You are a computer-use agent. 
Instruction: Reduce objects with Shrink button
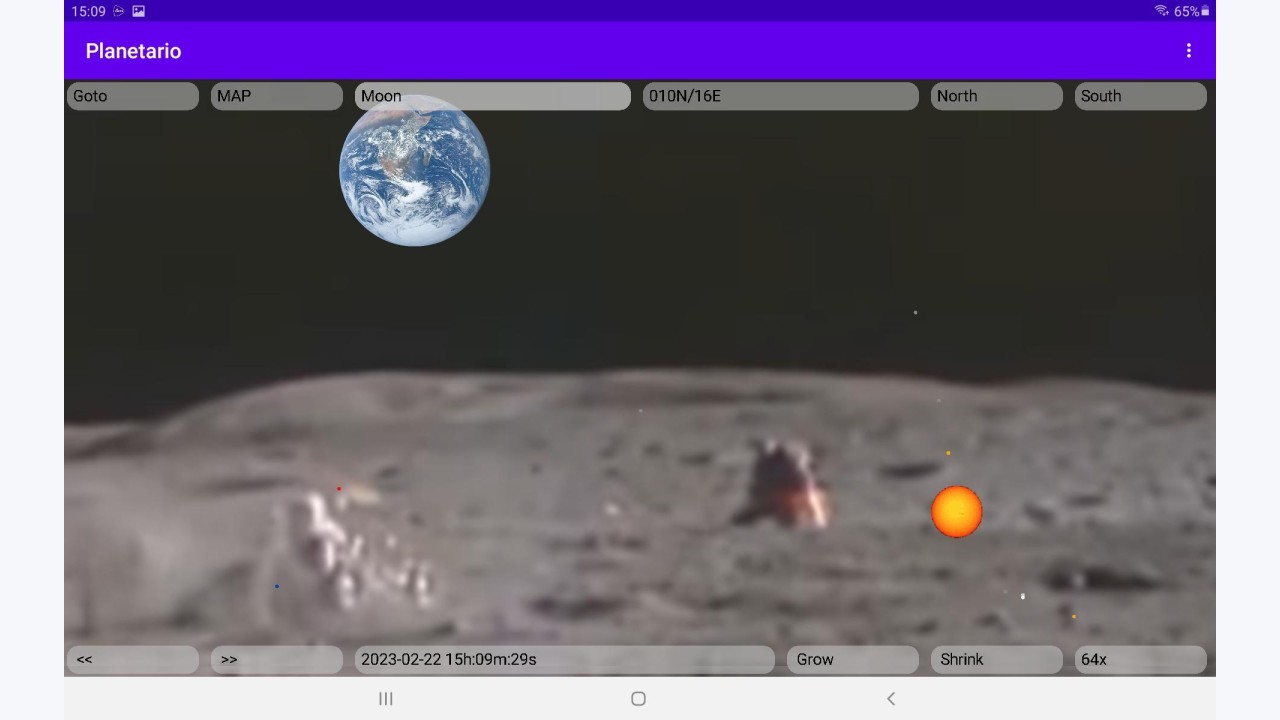click(997, 659)
